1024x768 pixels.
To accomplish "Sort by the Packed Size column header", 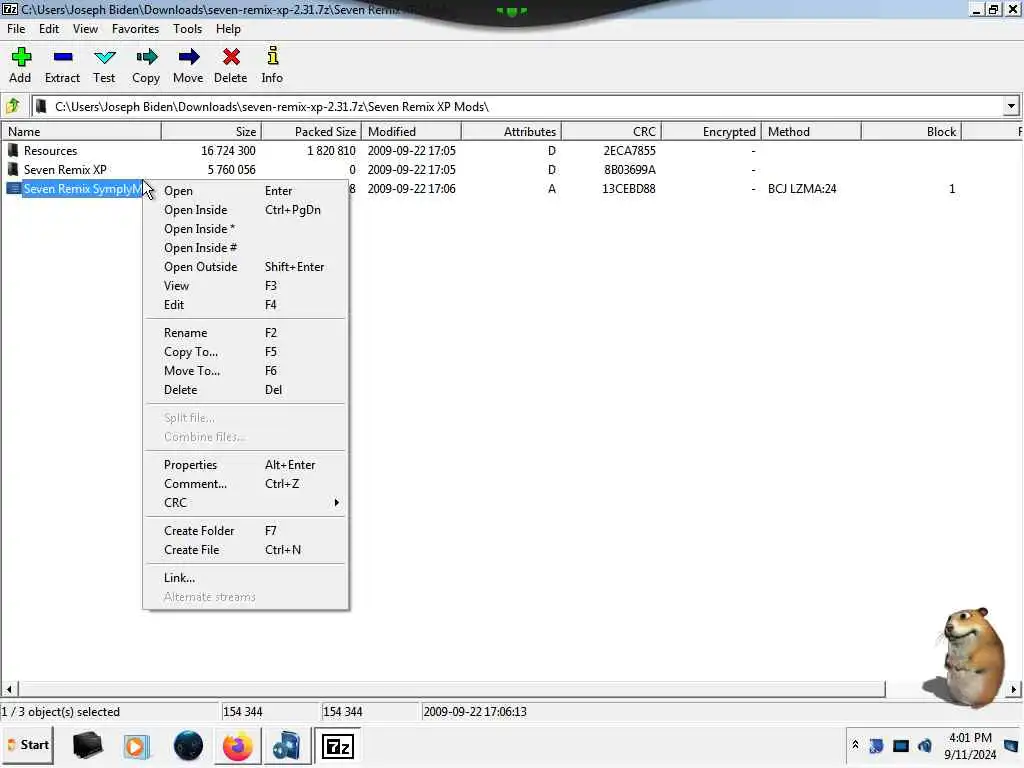I will pyautogui.click(x=312, y=131).
